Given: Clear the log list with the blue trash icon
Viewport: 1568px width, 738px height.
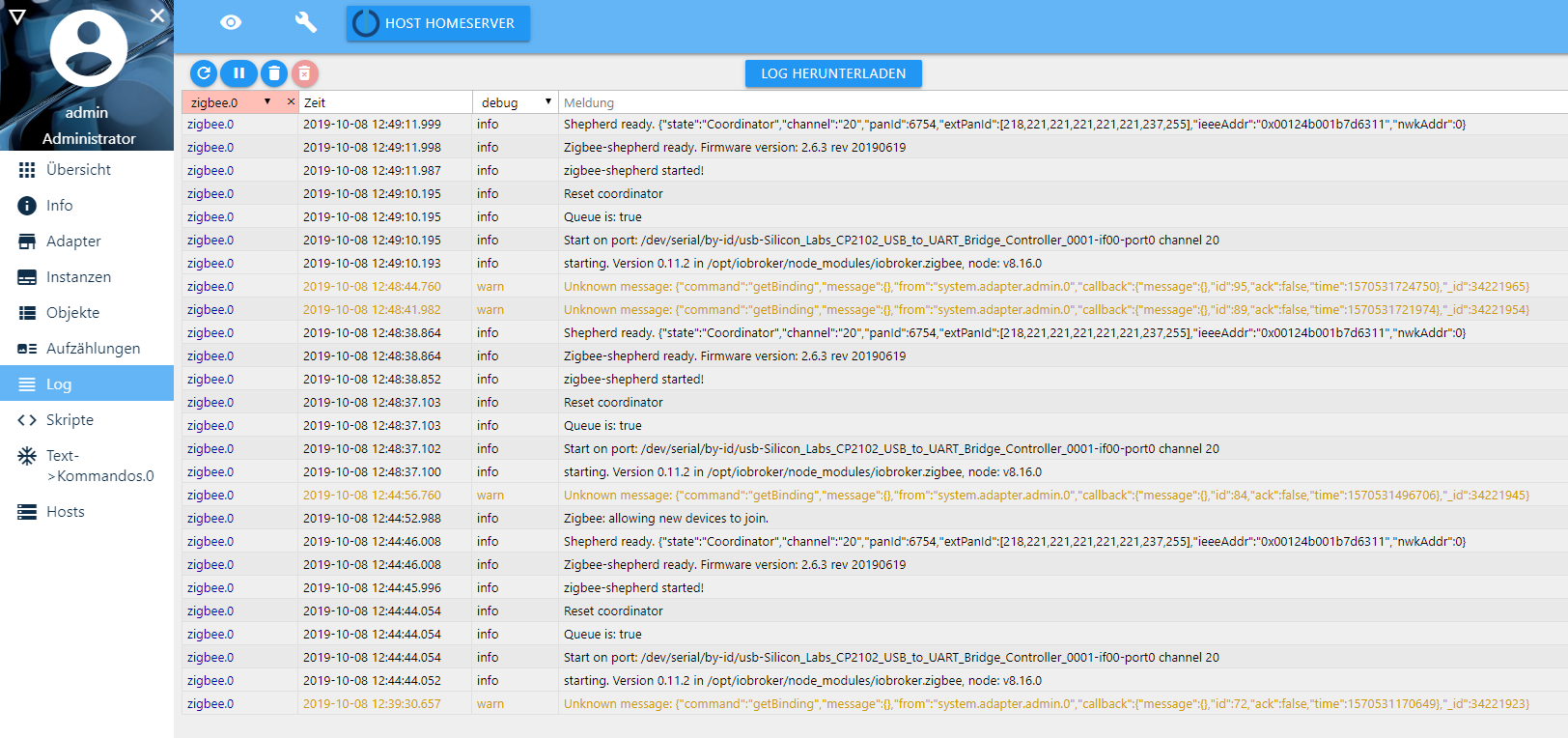Looking at the screenshot, I should 274,73.
